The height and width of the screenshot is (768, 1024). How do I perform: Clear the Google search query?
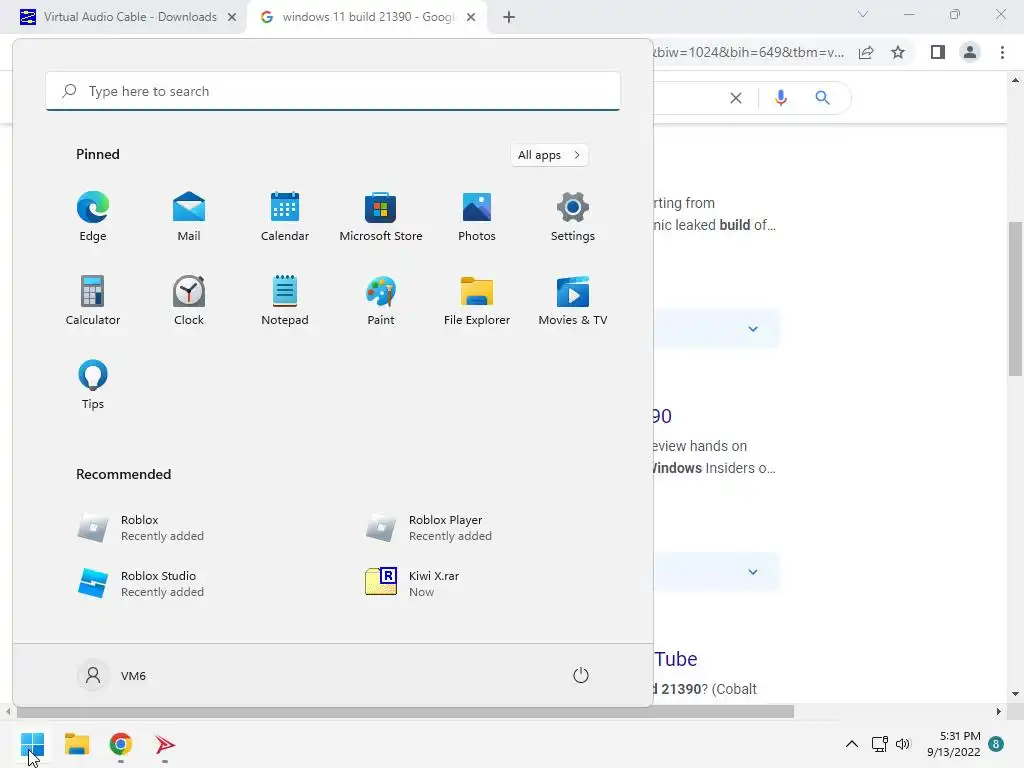coord(736,98)
